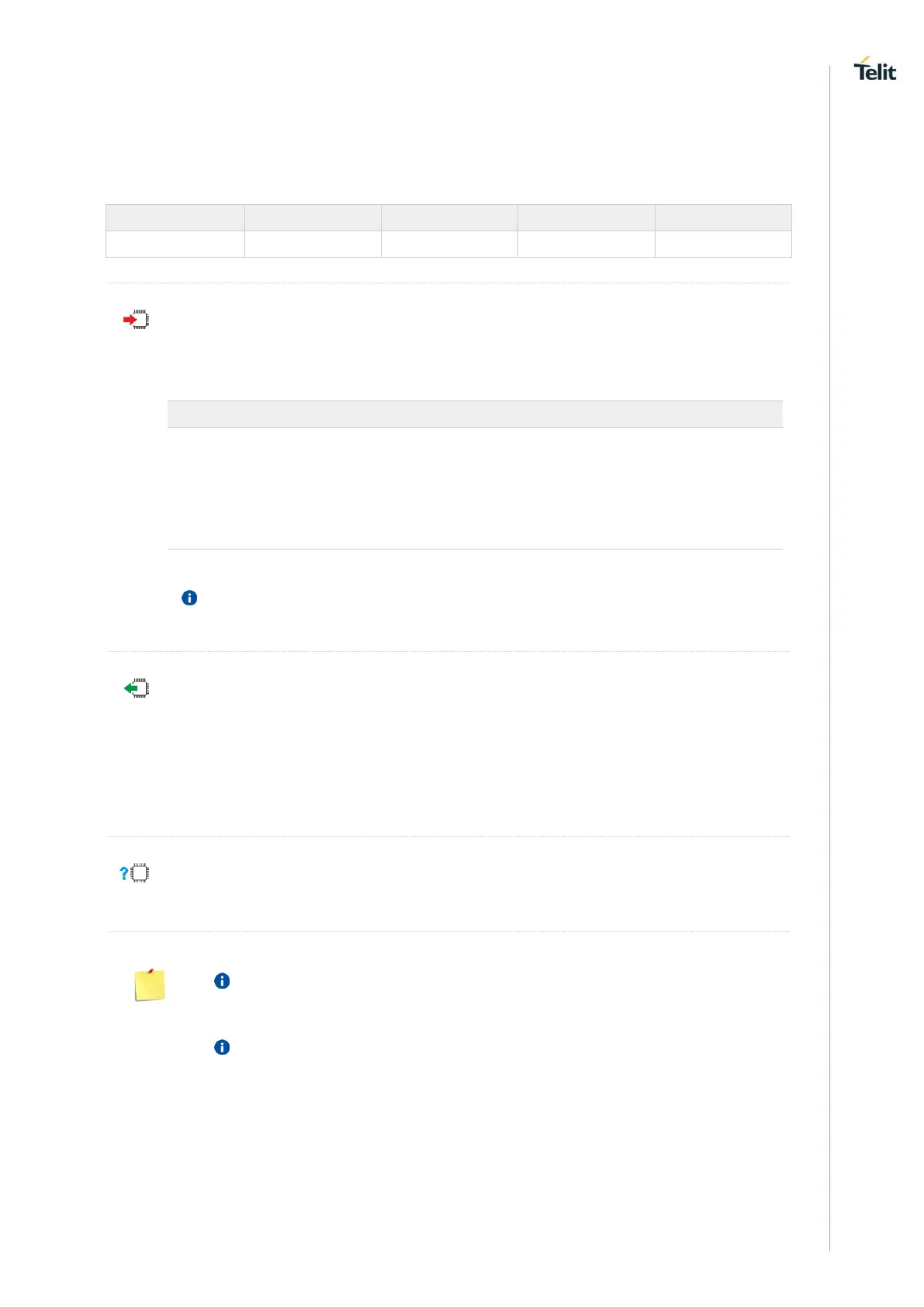Click the last white data cell of the top table

723,244
